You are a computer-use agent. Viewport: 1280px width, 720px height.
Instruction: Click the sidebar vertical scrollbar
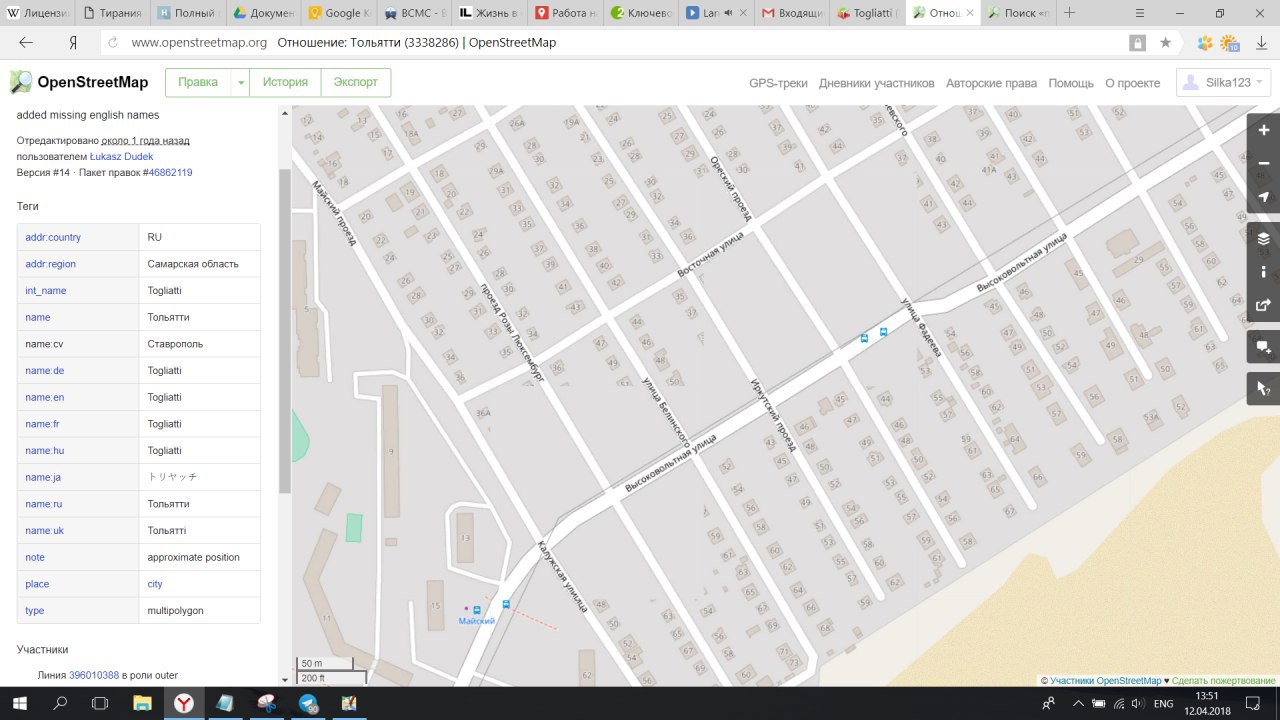285,330
